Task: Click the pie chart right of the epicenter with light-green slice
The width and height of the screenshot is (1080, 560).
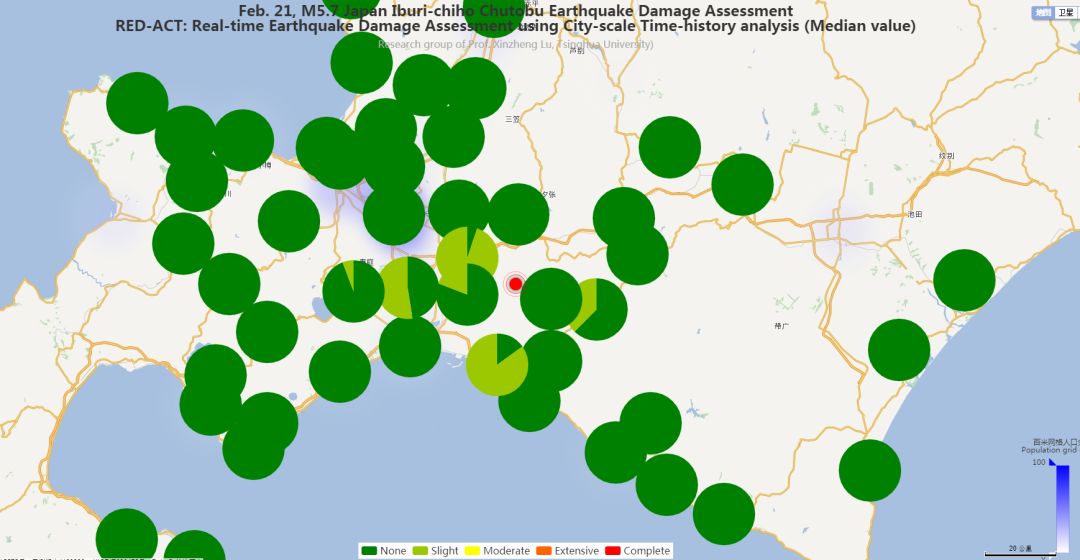Action: (x=596, y=309)
